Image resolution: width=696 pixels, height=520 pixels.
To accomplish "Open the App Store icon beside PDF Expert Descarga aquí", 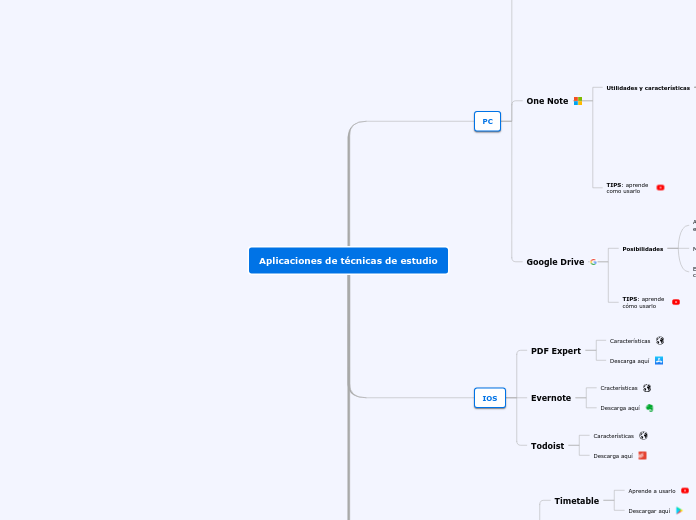I will click(659, 361).
